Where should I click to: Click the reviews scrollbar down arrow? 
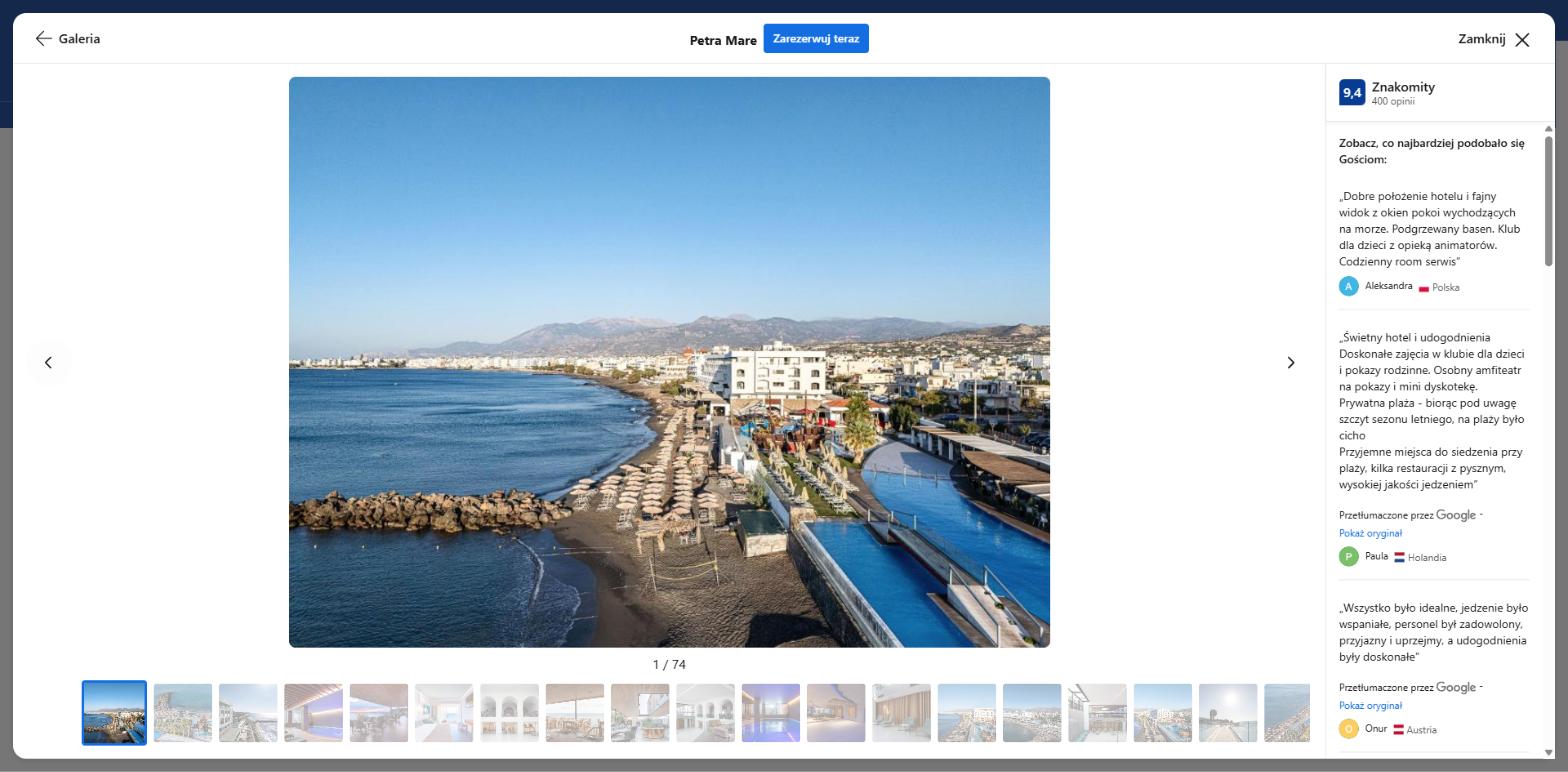(1549, 753)
